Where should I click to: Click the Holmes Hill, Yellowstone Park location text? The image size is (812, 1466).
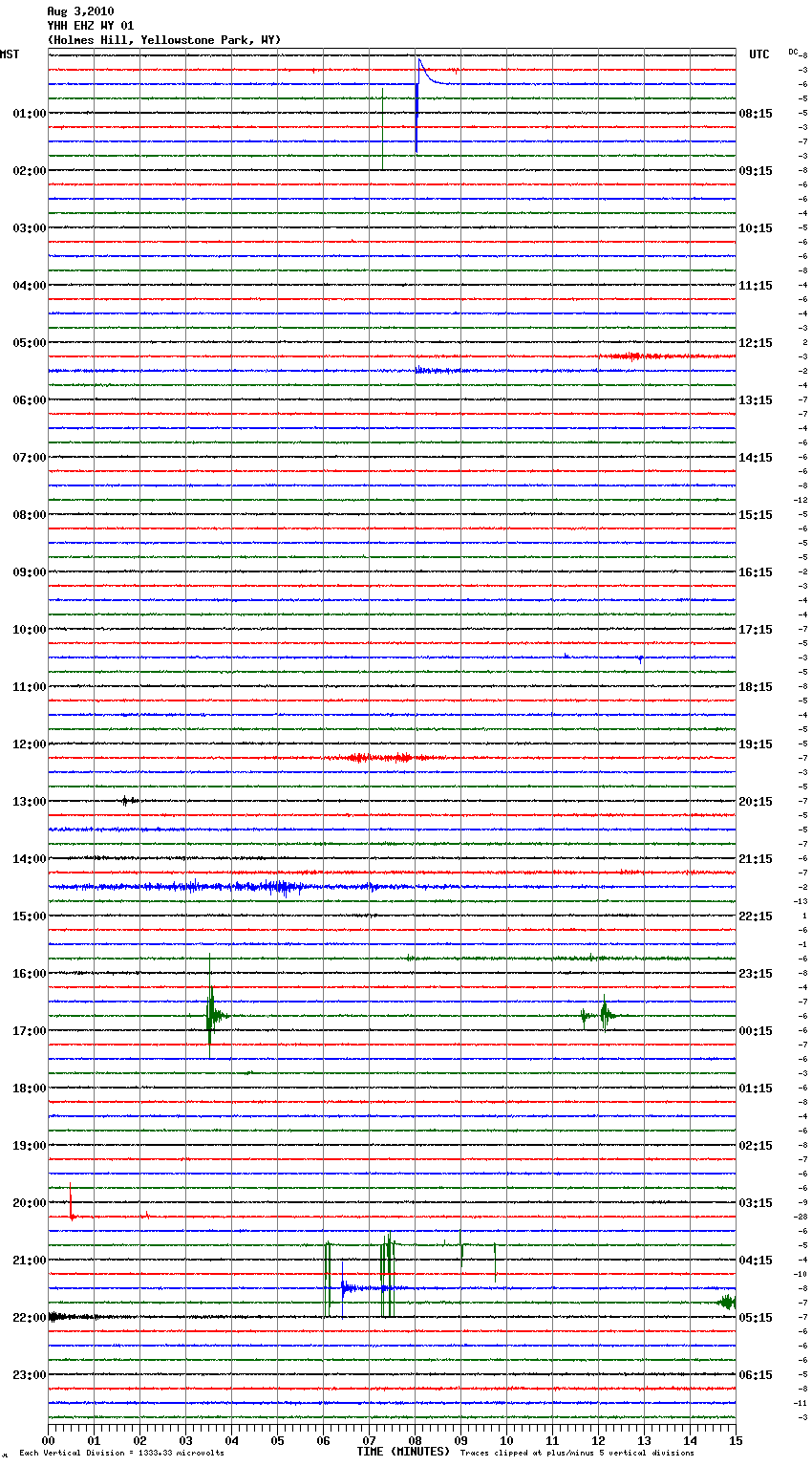tap(163, 40)
